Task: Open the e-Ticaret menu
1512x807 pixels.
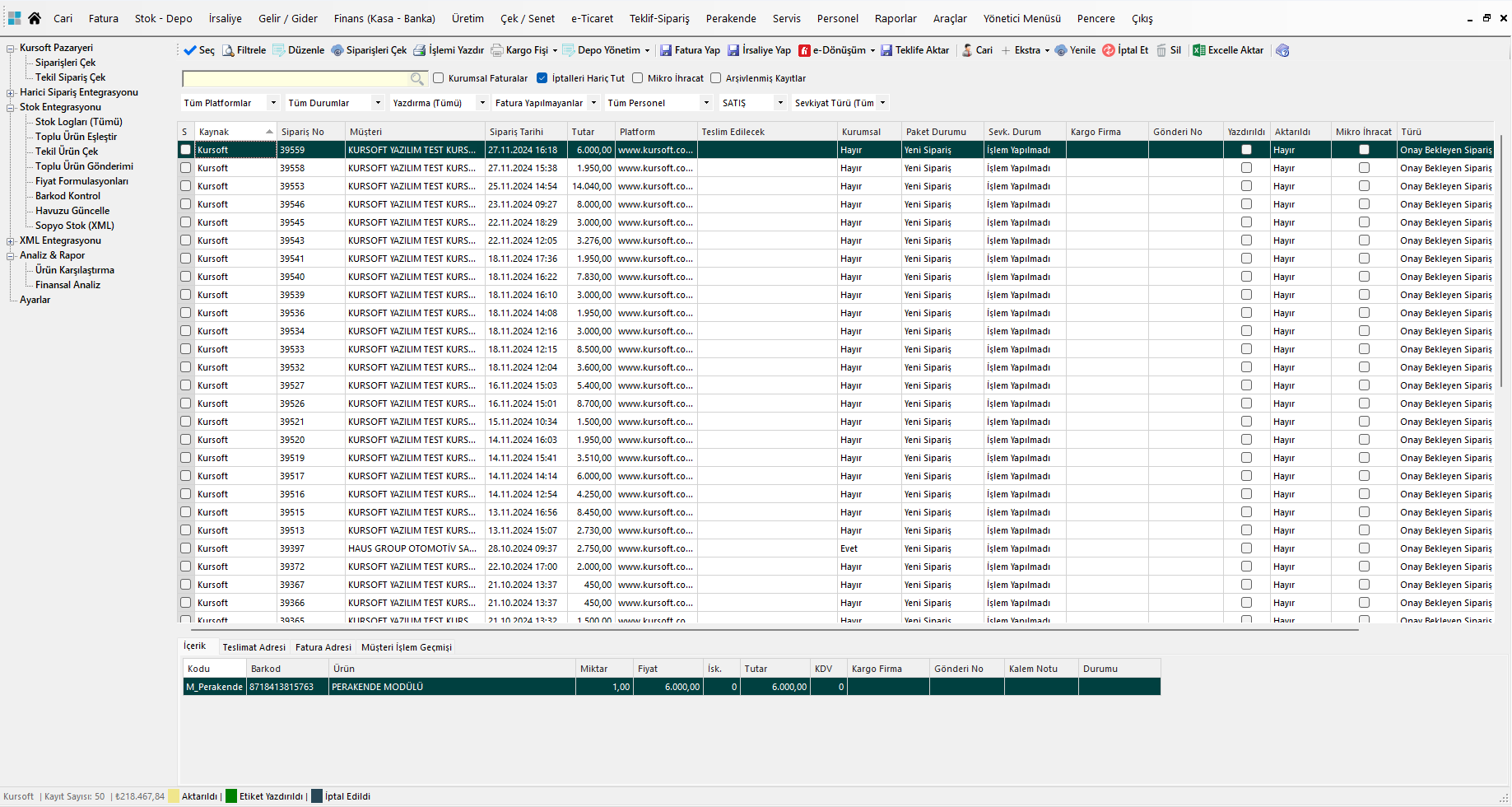Action: pos(593,18)
